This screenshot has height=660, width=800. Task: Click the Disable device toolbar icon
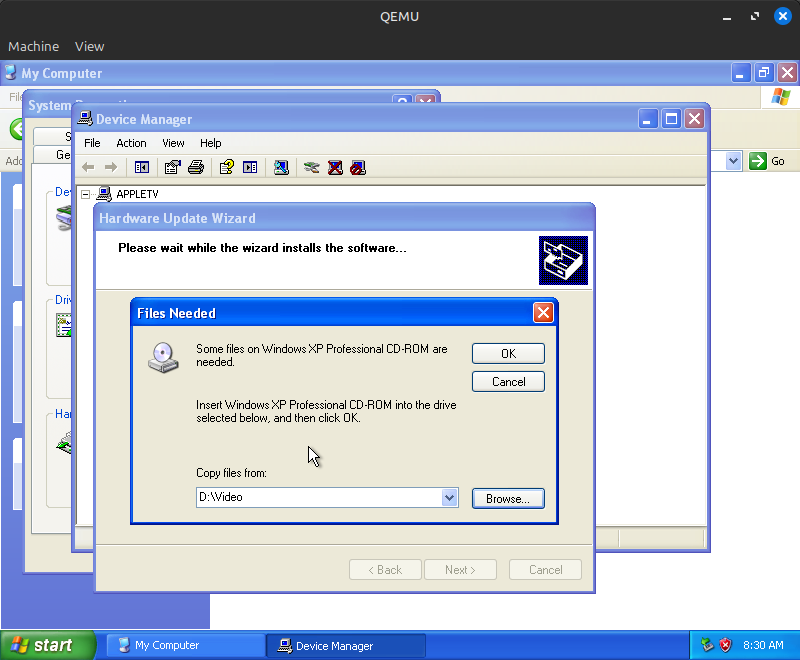(x=358, y=167)
